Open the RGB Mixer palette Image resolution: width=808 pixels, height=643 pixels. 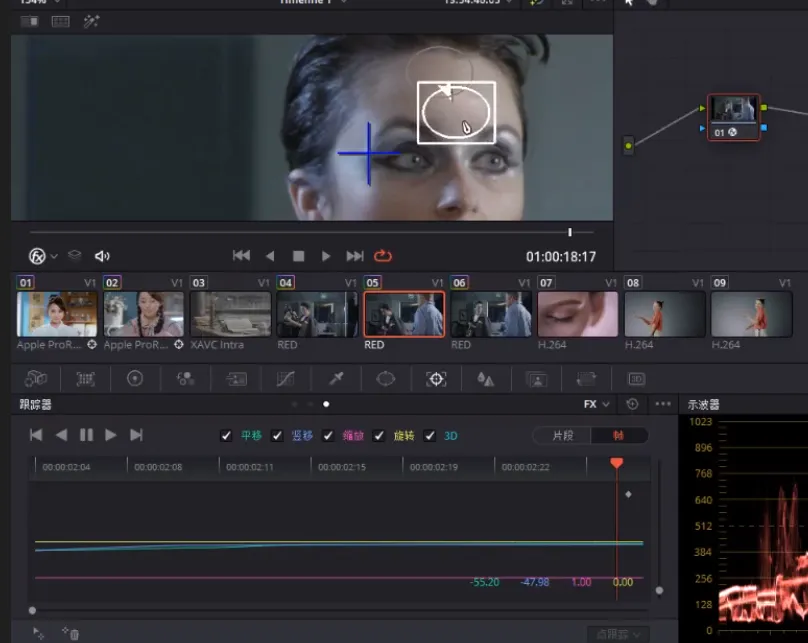185,379
